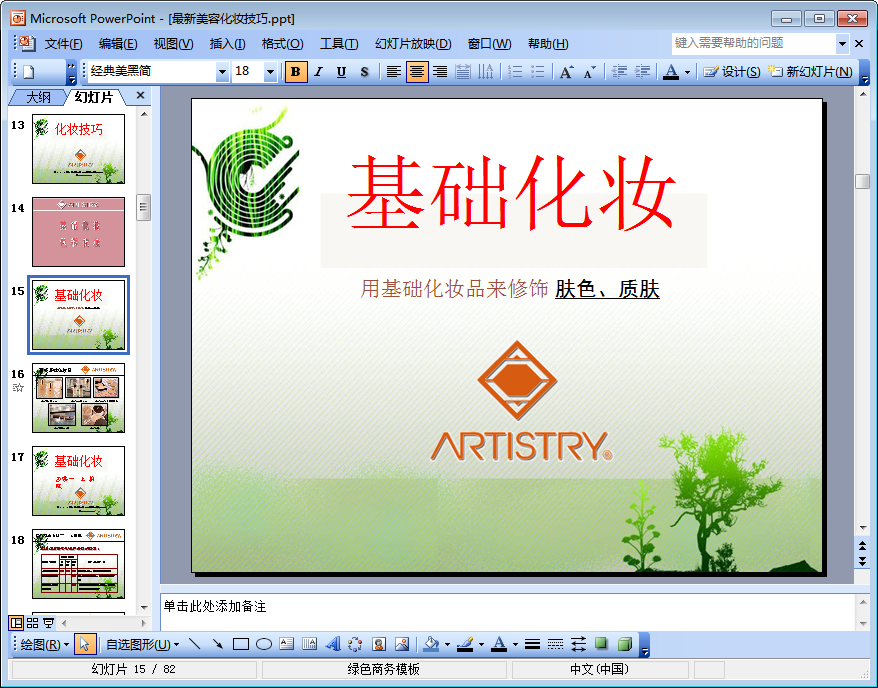Viewport: 878px width, 688px height.
Task: Insert clip art from drawing toolbar
Action: 379,644
